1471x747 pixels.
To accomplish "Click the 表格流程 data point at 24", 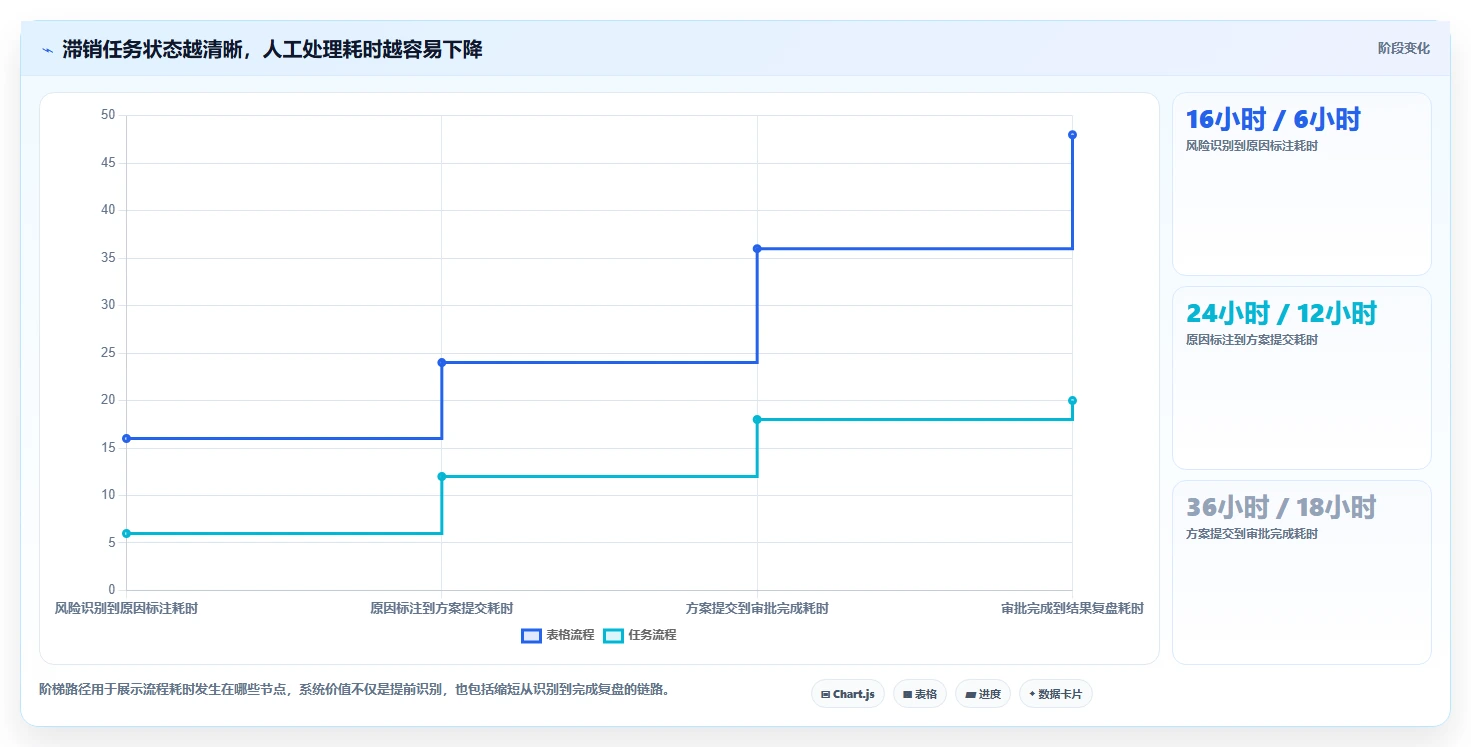I will (442, 362).
